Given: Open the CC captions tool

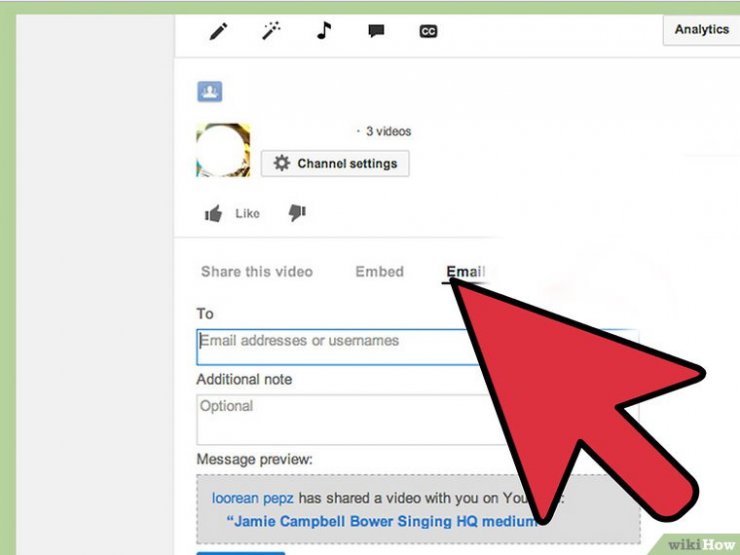Looking at the screenshot, I should (x=428, y=31).
